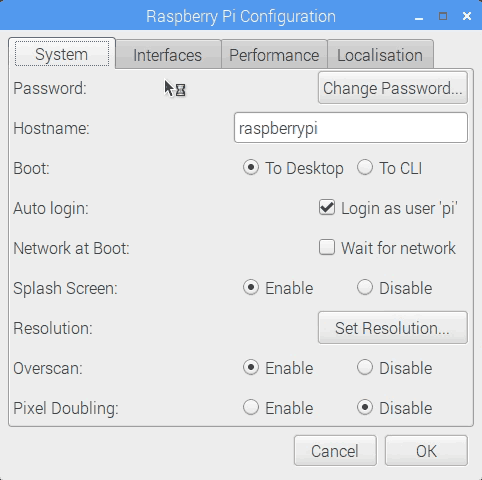The width and height of the screenshot is (482, 480).
Task: Open the Interfaces tab
Action: [x=168, y=55]
